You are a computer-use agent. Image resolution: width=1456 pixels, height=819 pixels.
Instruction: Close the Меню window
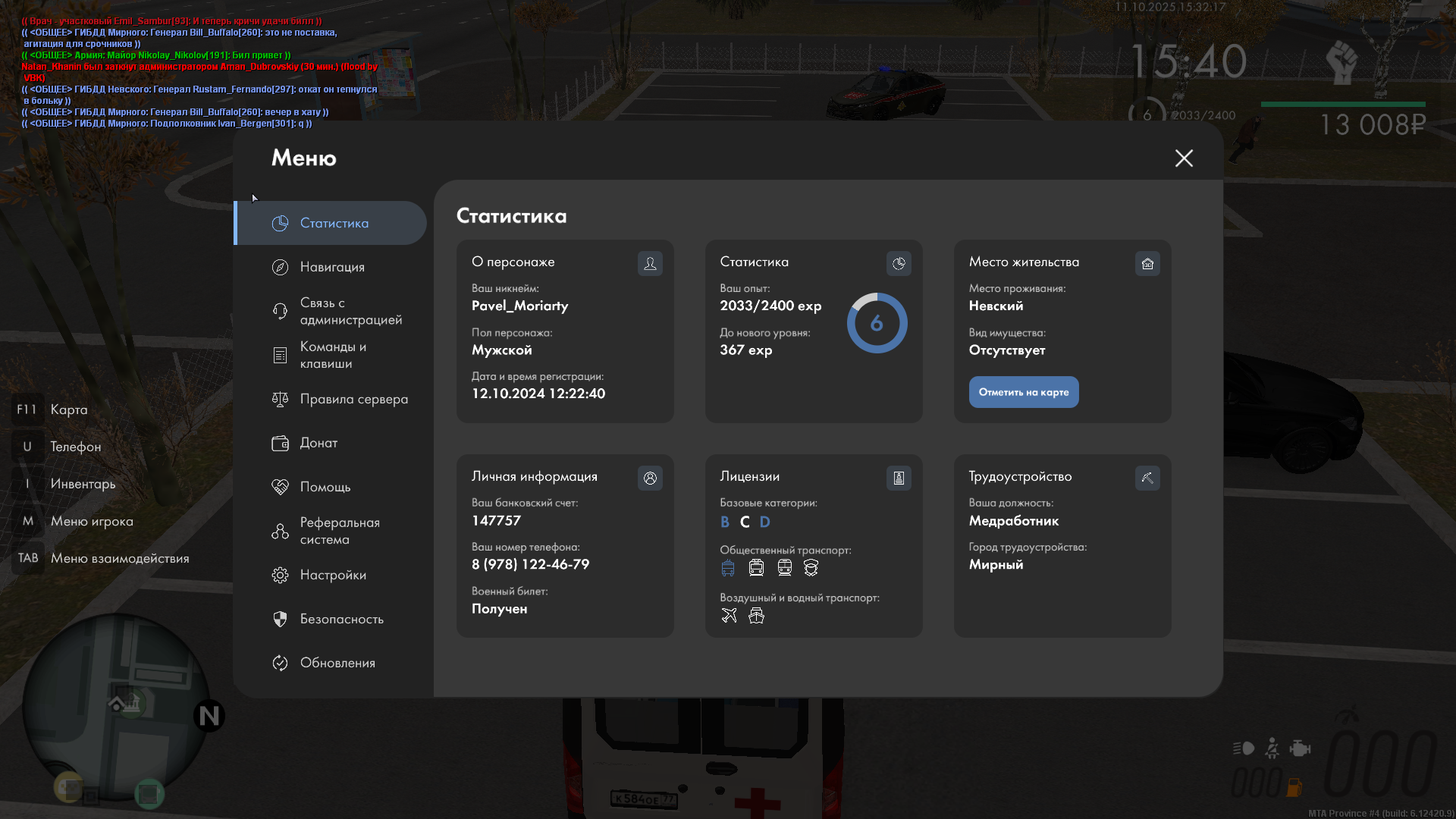(1184, 158)
